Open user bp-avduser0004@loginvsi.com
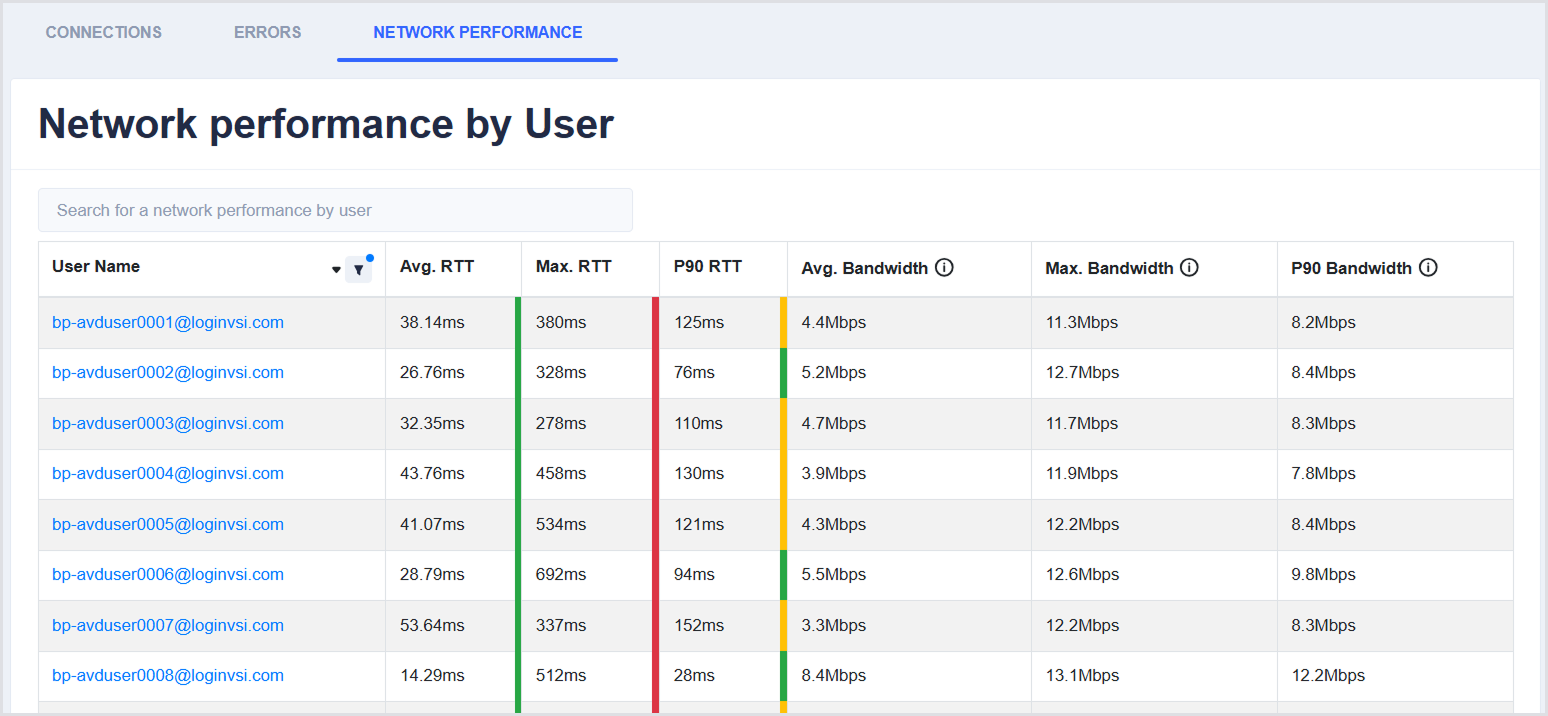The image size is (1548, 716). 168,473
